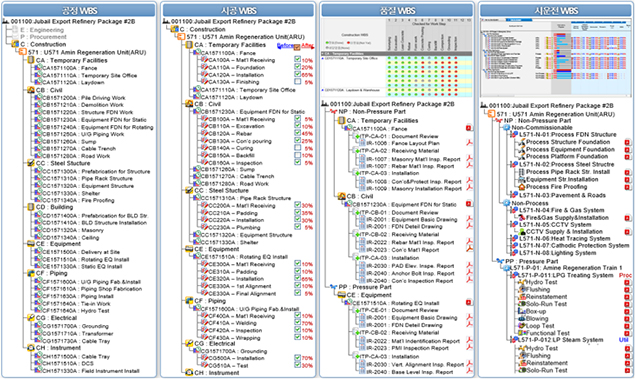Click the CF : Piping icon in 공정 WBS
This screenshot has width=635, height=379.
pos(30,273)
